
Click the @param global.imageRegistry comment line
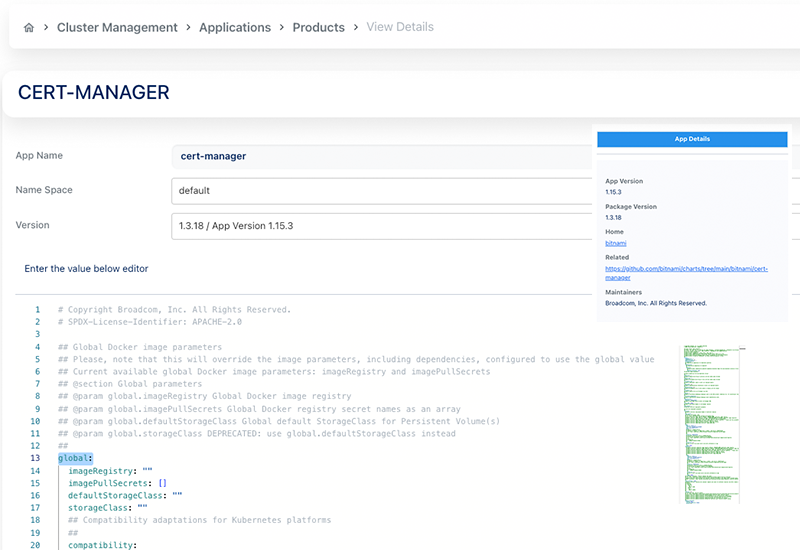click(205, 396)
